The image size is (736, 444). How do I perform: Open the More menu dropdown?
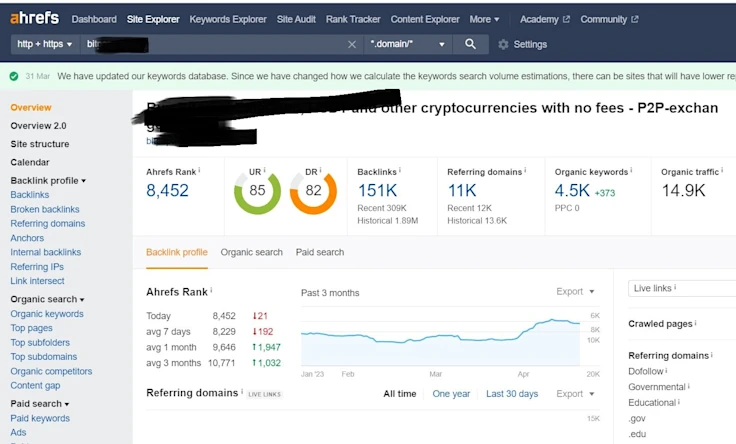484,19
